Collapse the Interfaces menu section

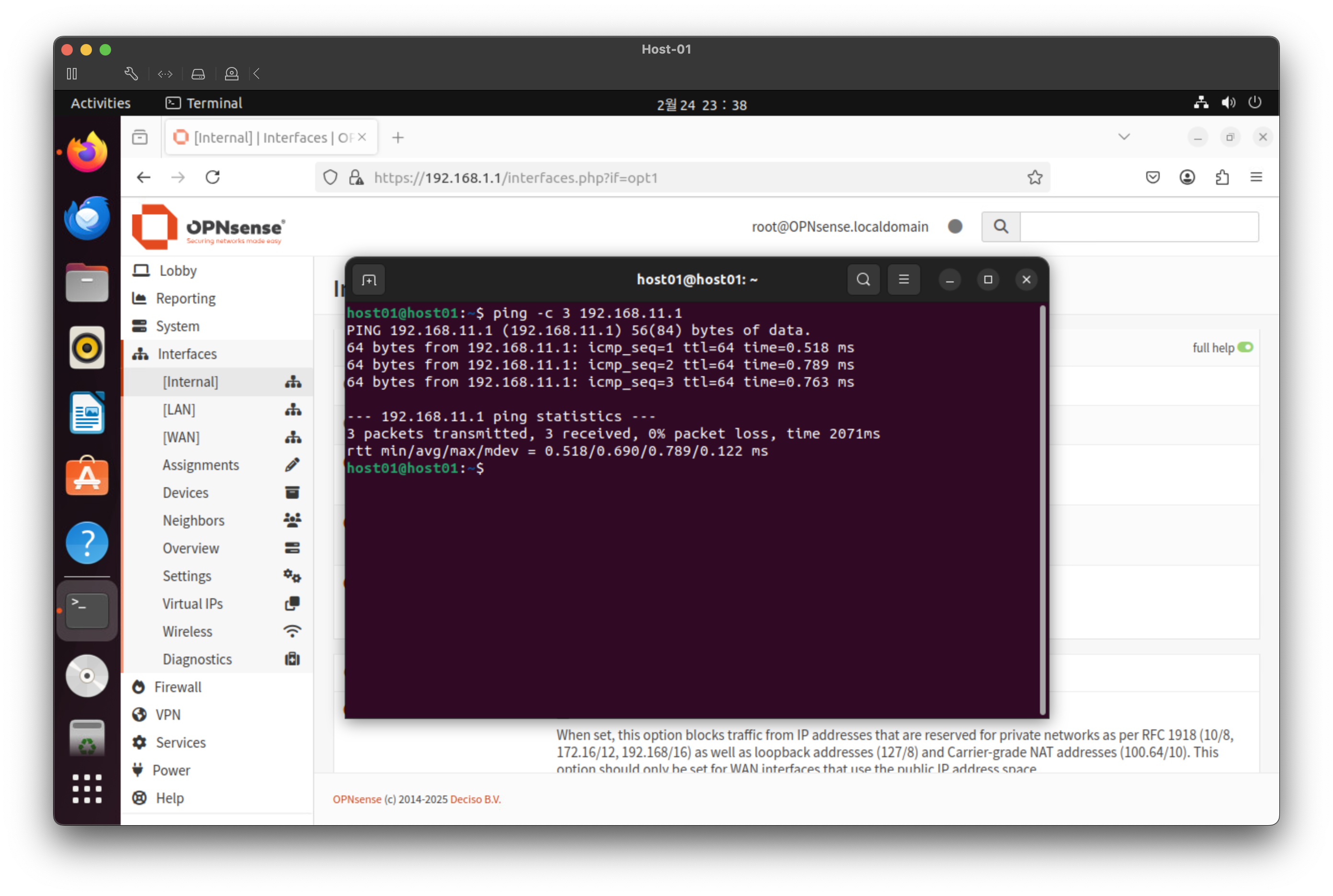point(187,354)
